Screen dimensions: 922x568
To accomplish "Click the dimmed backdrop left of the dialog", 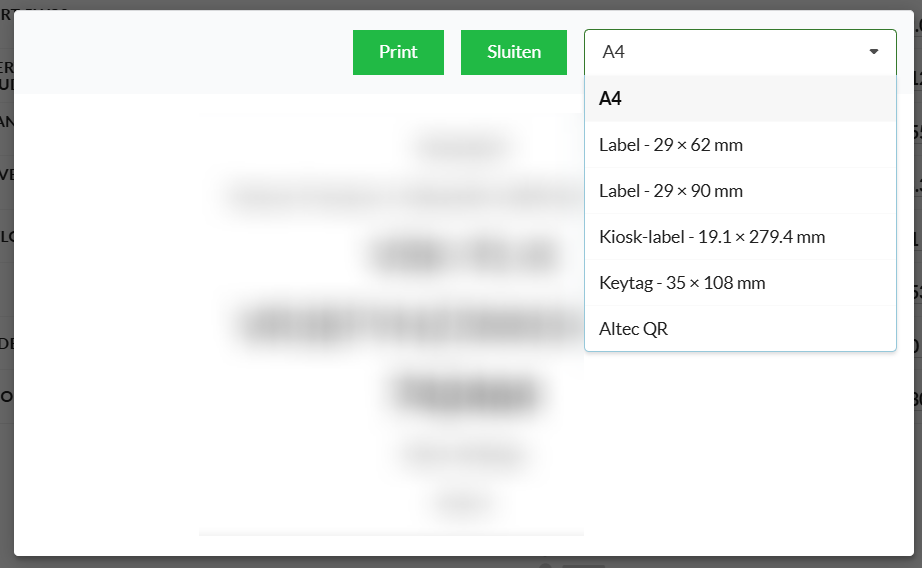I will pyautogui.click(x=6, y=300).
